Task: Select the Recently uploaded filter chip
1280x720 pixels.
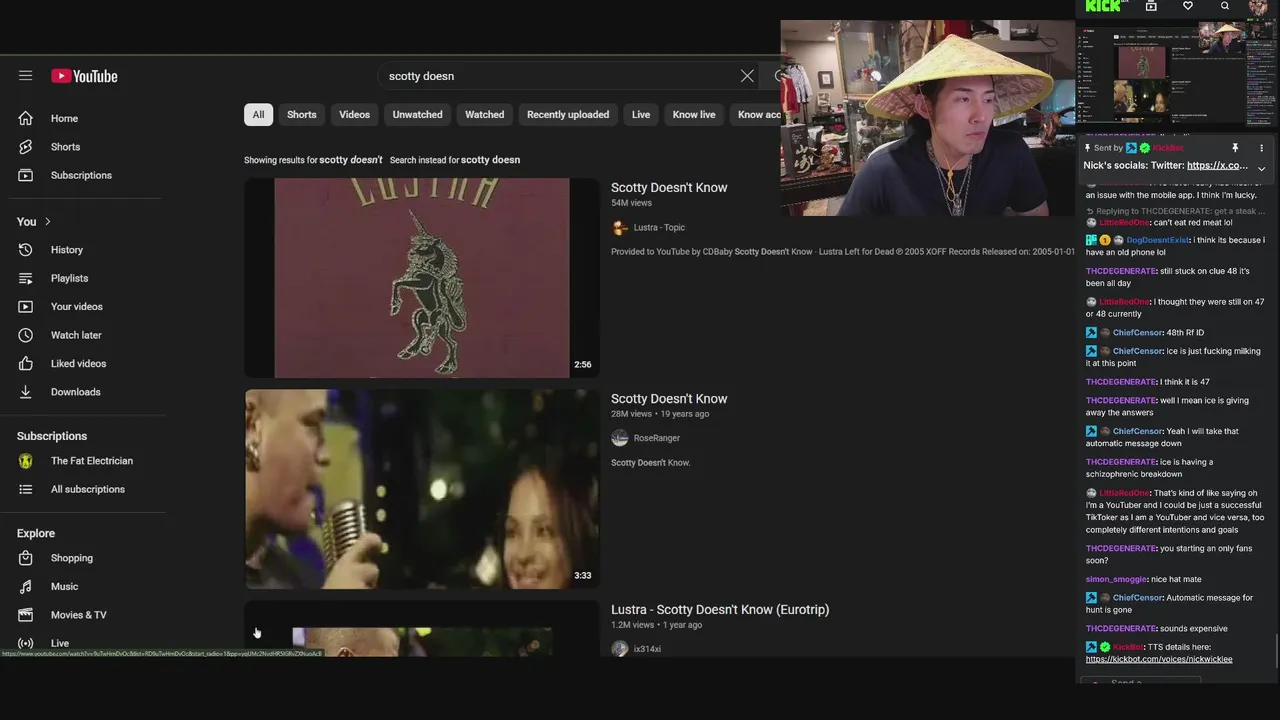Action: pyautogui.click(x=568, y=115)
